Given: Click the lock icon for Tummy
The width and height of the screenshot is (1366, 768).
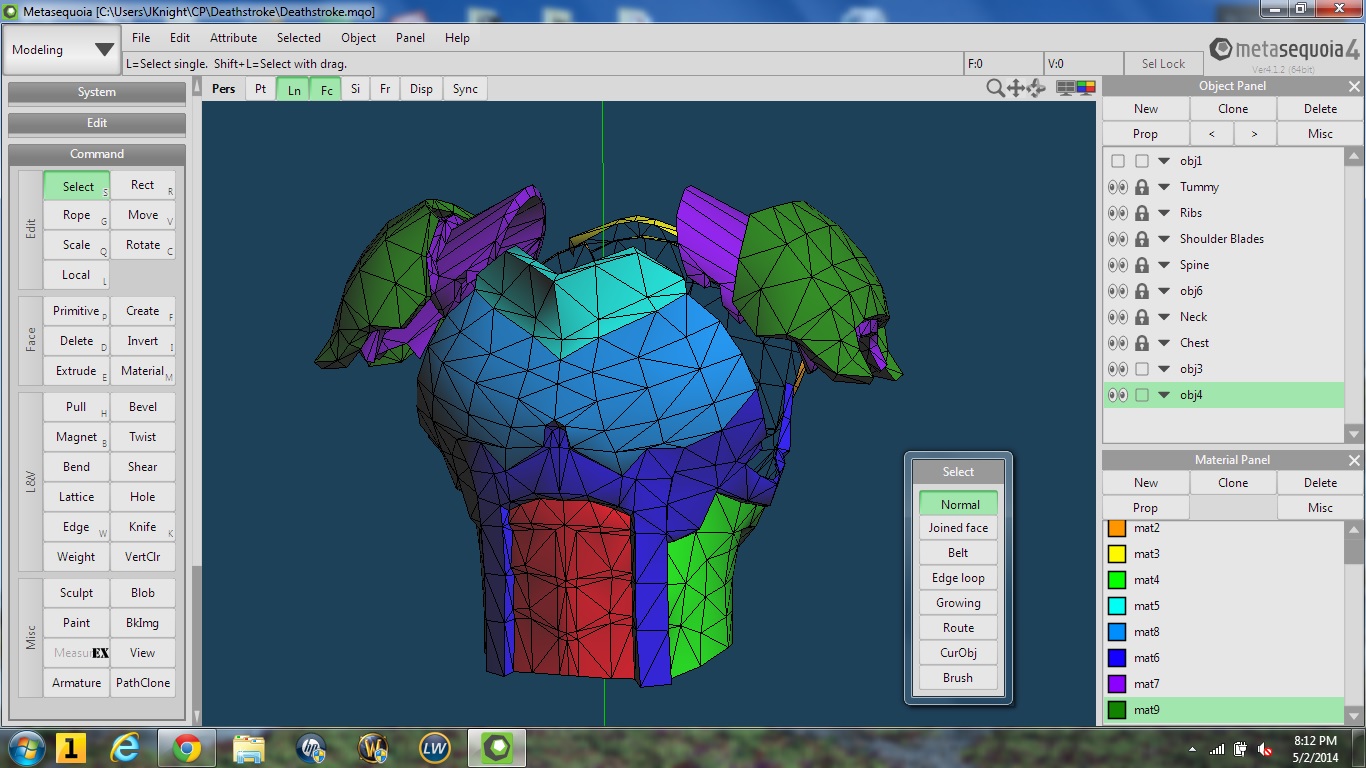Looking at the screenshot, I should (1142, 187).
